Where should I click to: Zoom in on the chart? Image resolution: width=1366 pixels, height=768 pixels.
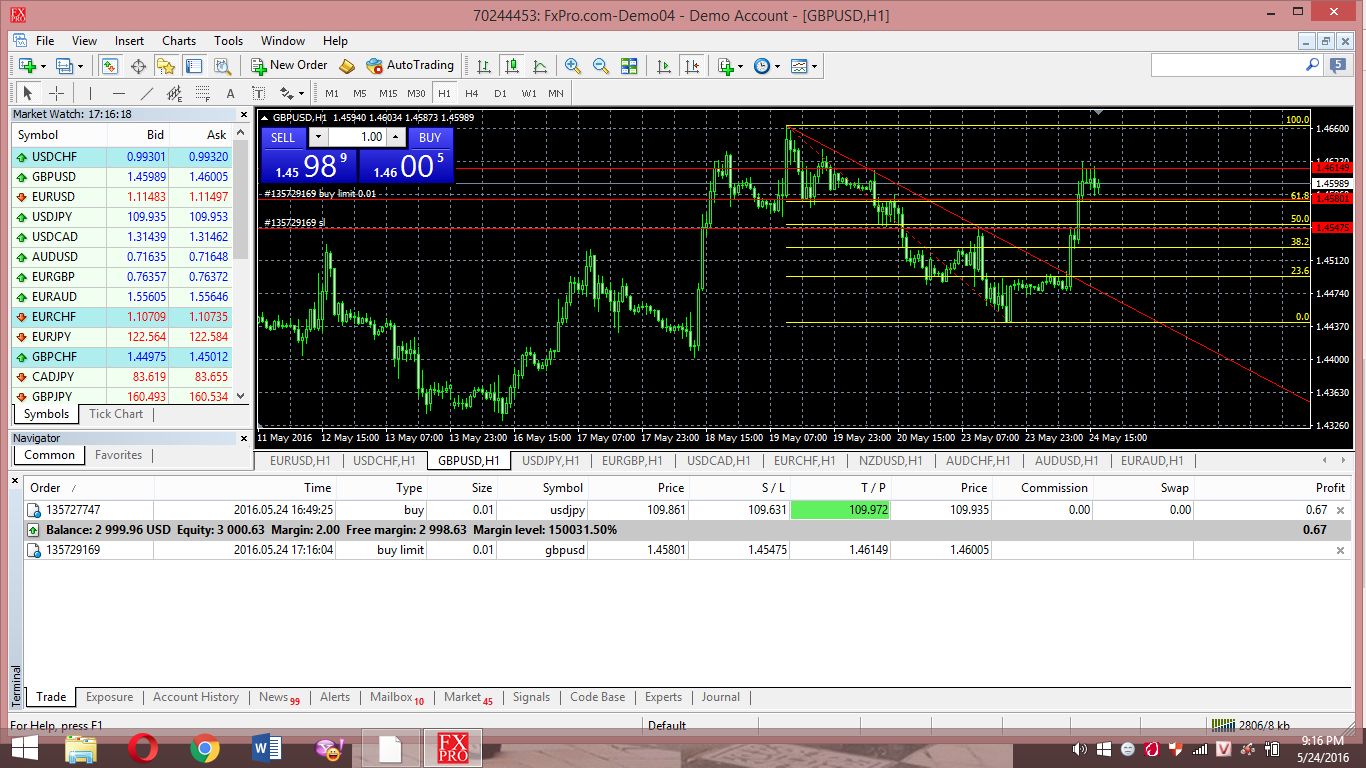pyautogui.click(x=573, y=66)
